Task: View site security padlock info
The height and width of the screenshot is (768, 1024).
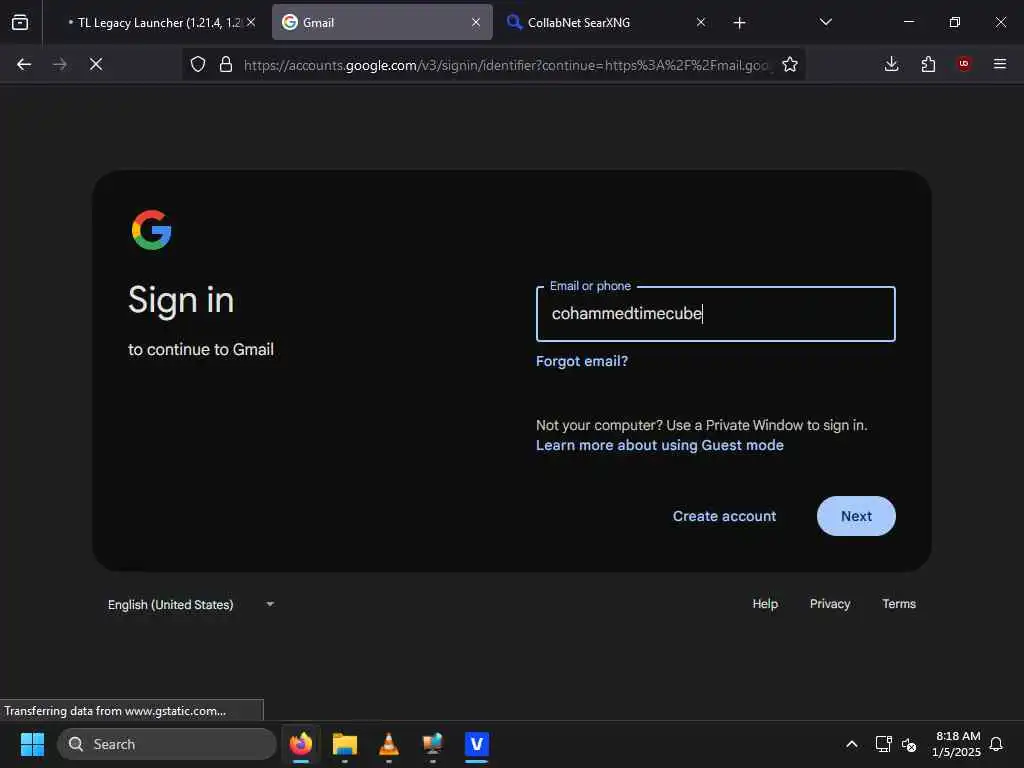Action: coord(226,64)
